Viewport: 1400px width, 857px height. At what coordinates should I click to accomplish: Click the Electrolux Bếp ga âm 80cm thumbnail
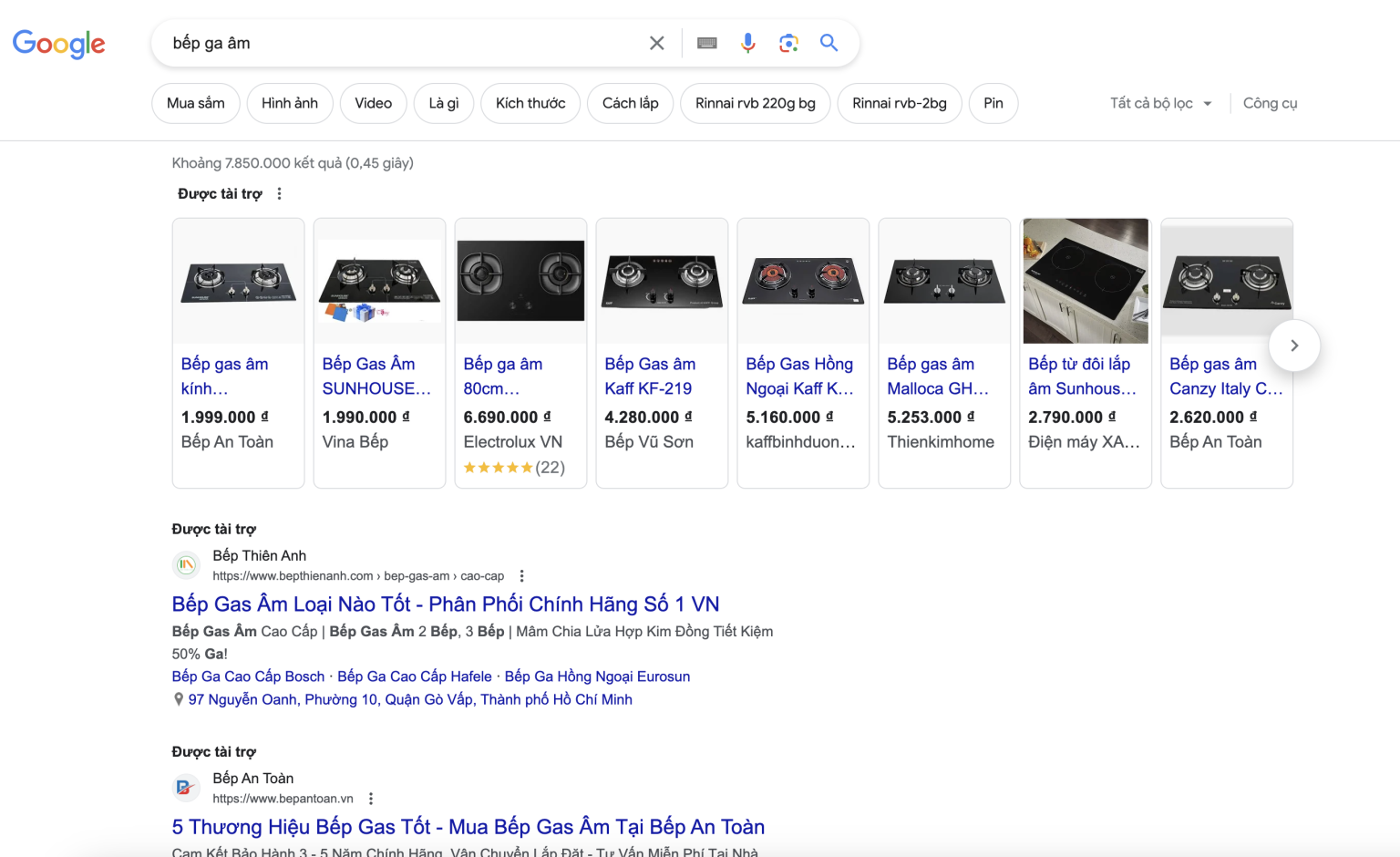click(520, 281)
